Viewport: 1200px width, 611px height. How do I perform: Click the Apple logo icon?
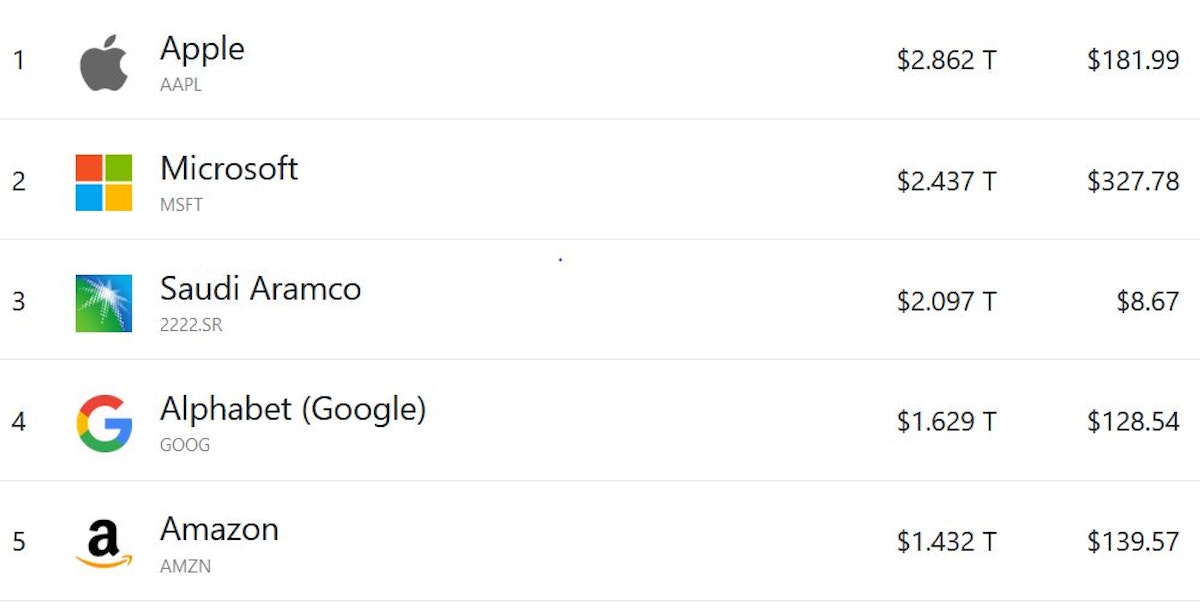[104, 62]
